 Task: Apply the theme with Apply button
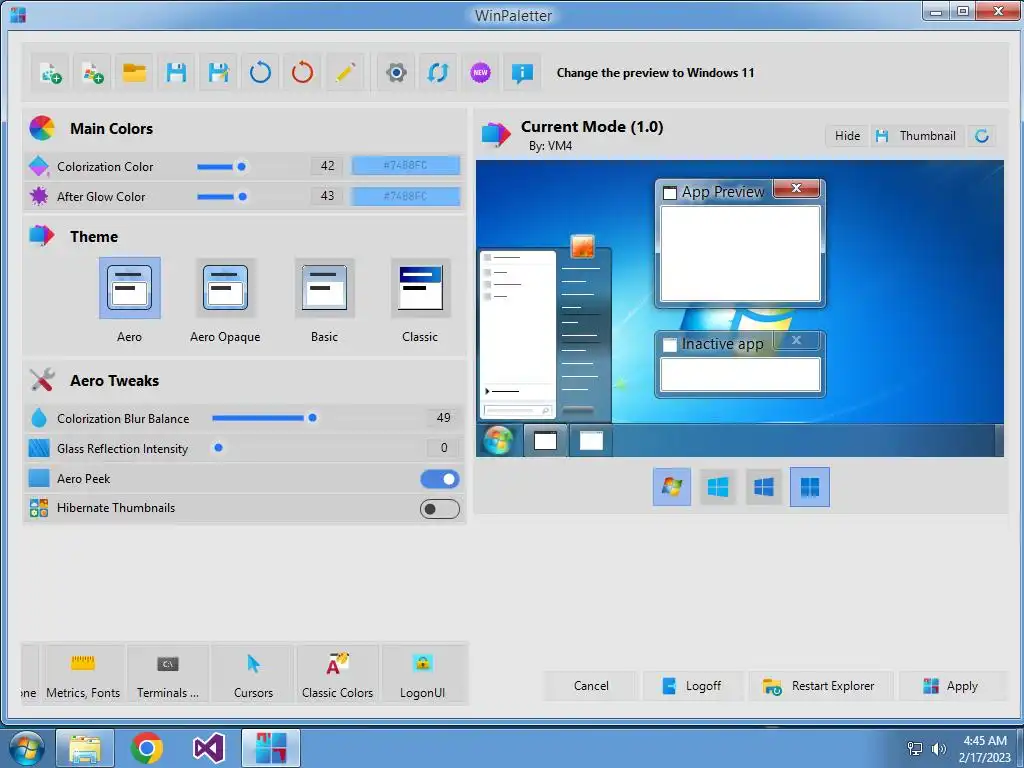[952, 686]
